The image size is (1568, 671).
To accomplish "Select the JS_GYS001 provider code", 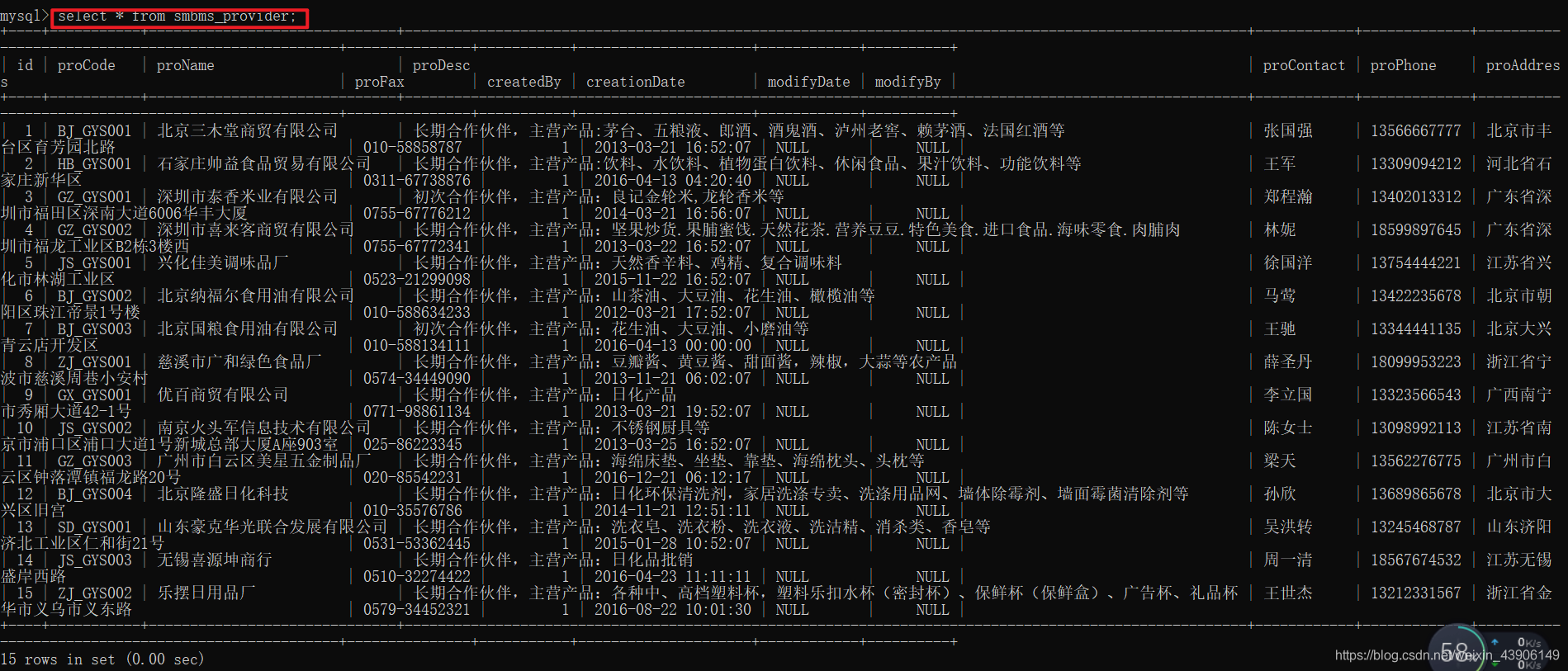I will tap(94, 263).
